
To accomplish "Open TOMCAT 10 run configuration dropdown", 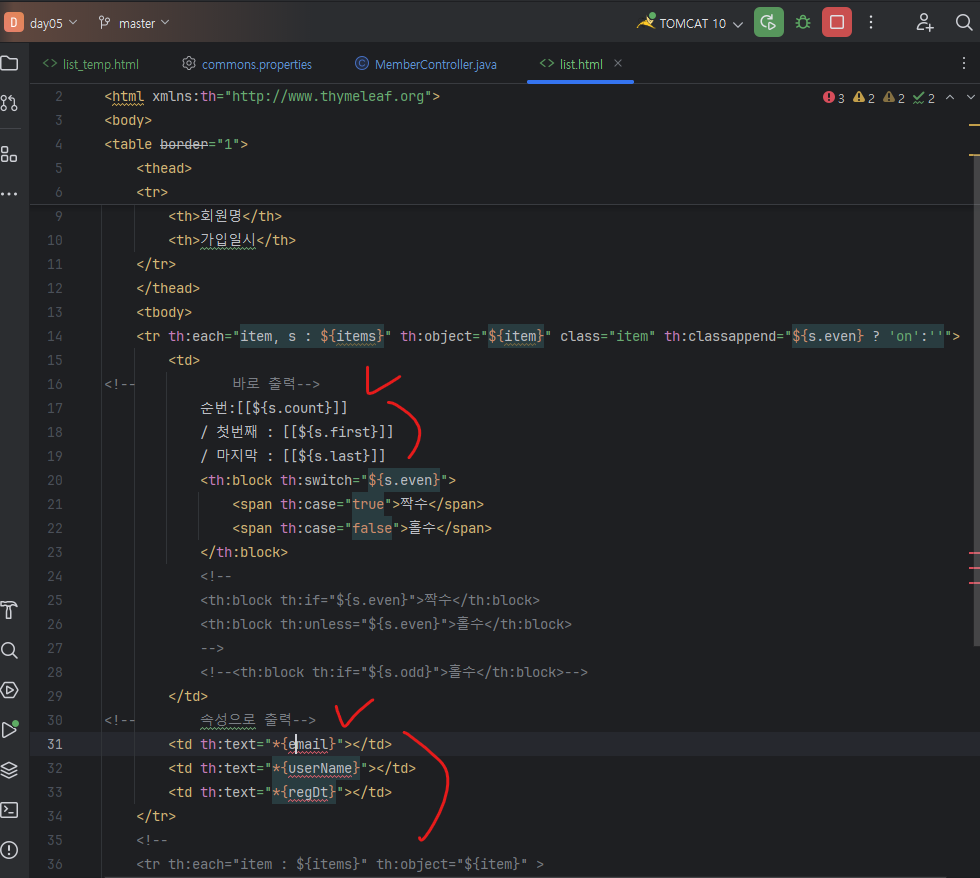I will [701, 23].
